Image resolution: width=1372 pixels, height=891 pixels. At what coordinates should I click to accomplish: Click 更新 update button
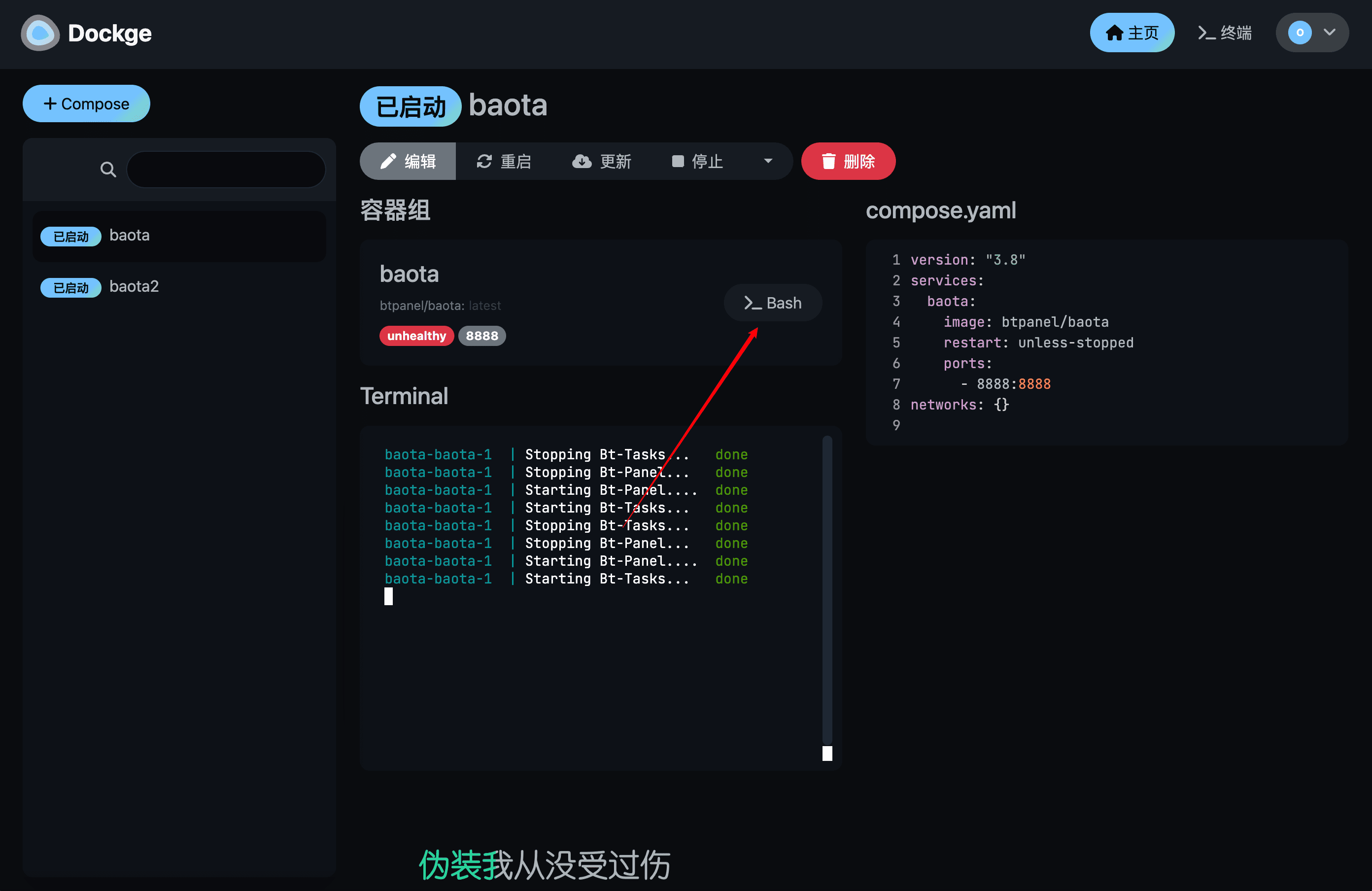click(601, 161)
